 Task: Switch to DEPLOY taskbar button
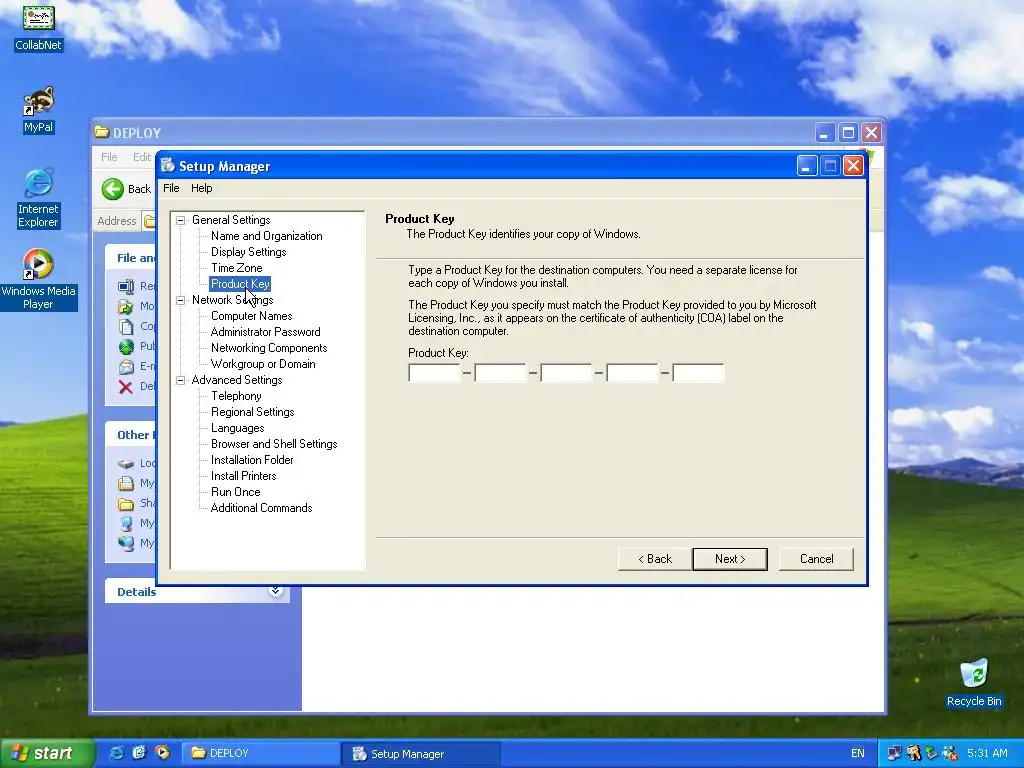(x=259, y=753)
